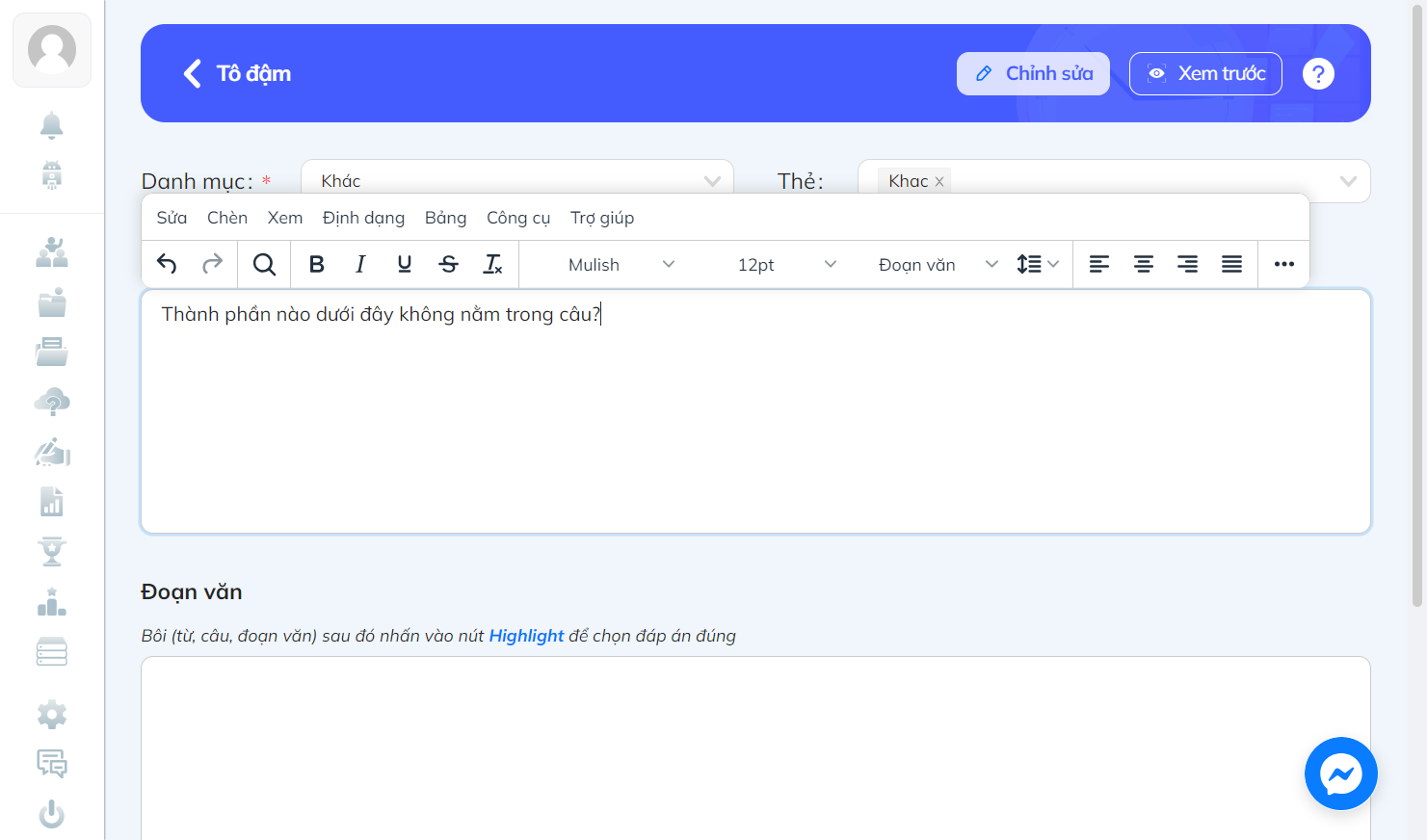The height and width of the screenshot is (840, 1427).
Task: Show more toolbar options with three dots
Action: (x=1284, y=264)
